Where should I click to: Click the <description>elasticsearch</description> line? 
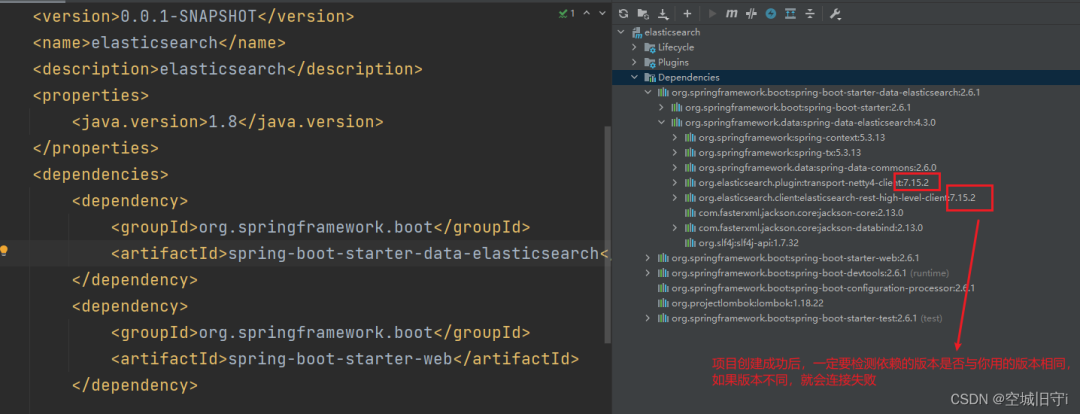[227, 69]
